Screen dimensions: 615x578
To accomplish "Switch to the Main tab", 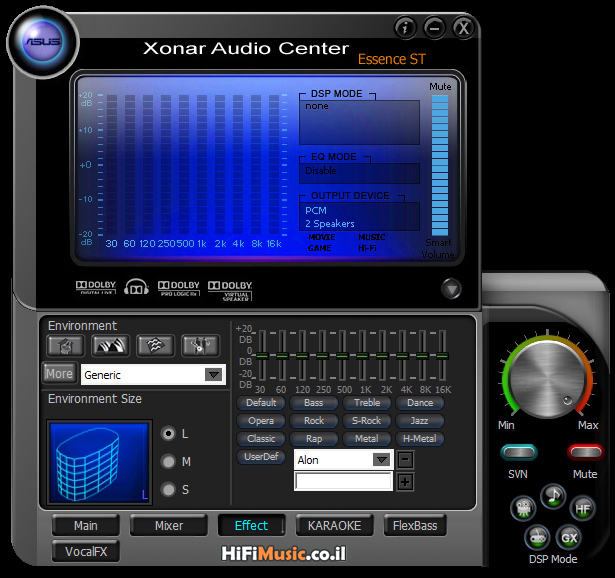I will point(86,525).
